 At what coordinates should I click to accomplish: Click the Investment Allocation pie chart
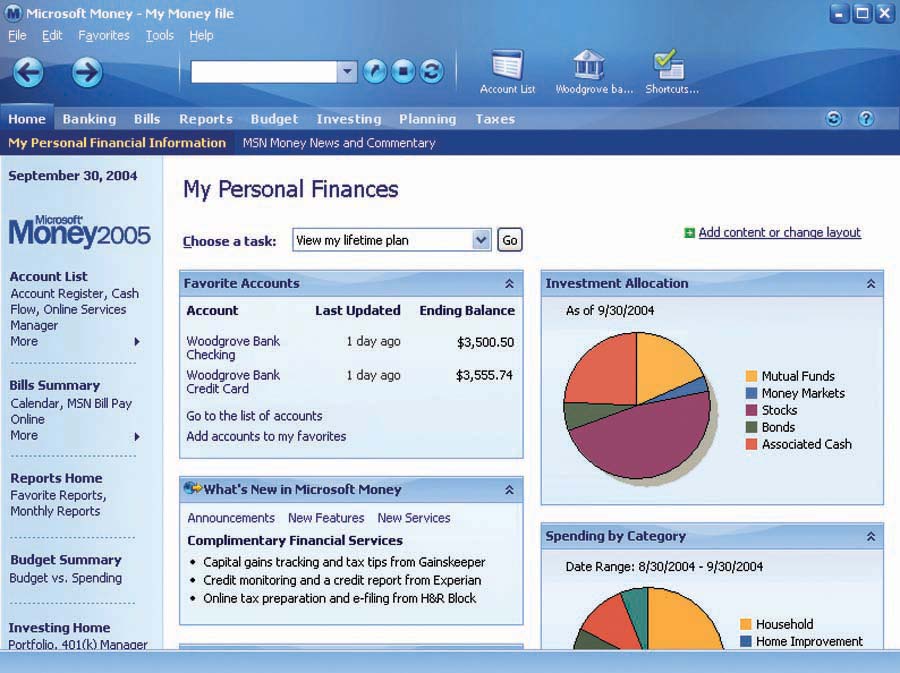(637, 405)
